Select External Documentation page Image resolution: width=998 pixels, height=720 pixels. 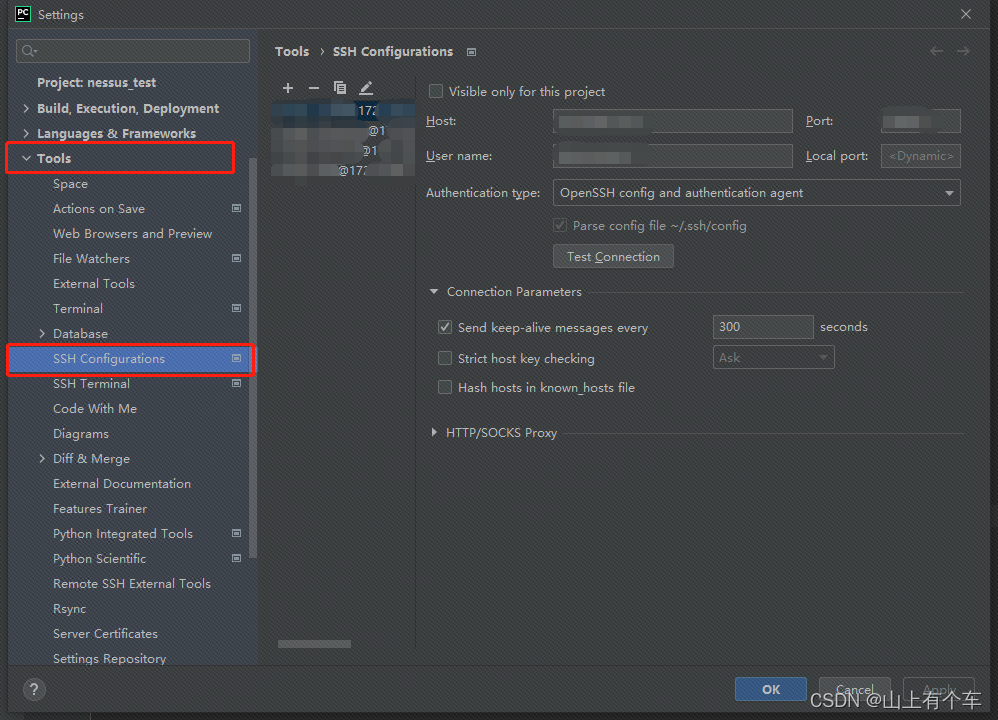pos(122,483)
